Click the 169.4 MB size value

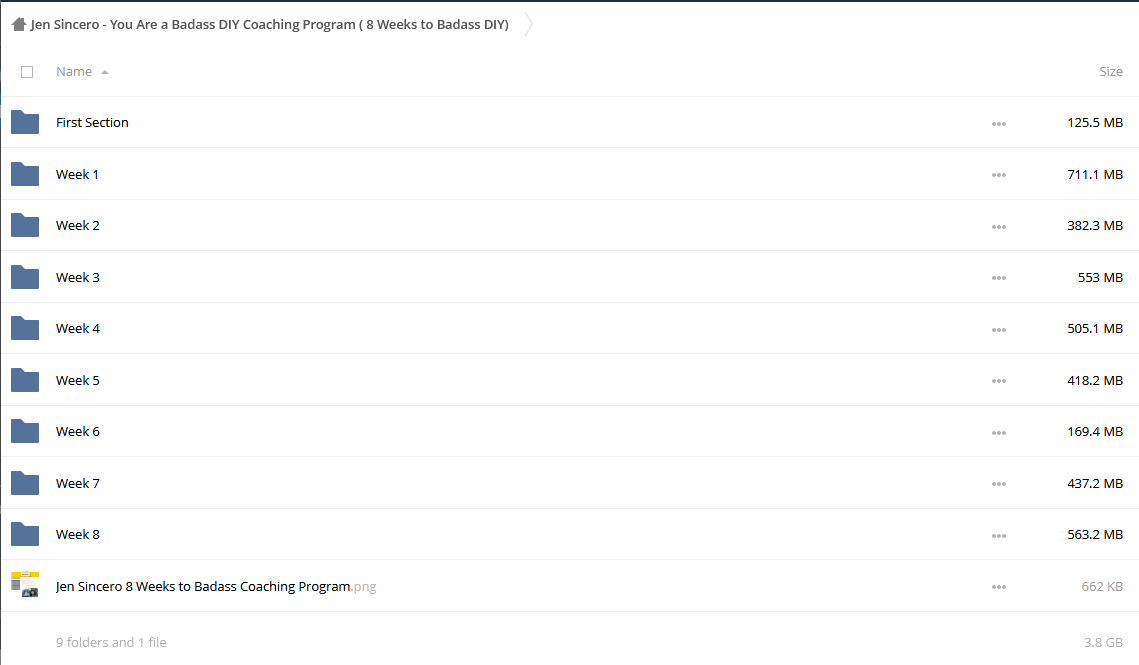(x=1095, y=432)
